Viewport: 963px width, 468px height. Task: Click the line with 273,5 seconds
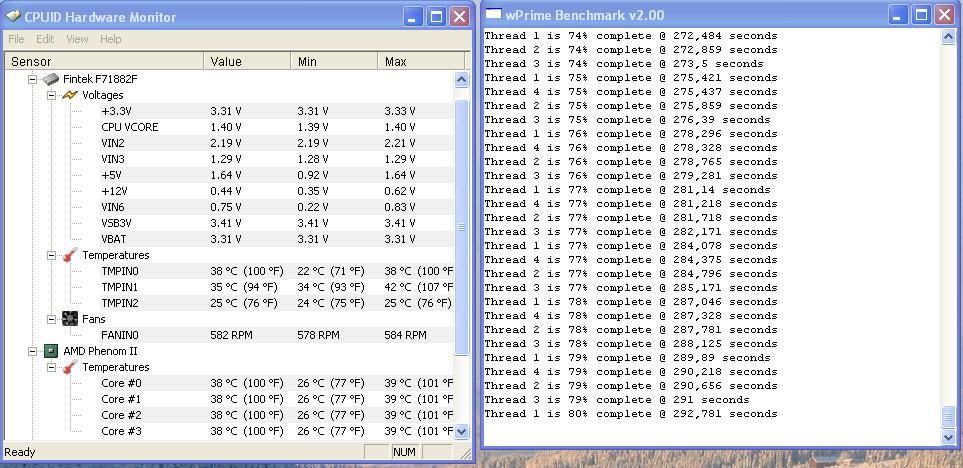point(624,64)
